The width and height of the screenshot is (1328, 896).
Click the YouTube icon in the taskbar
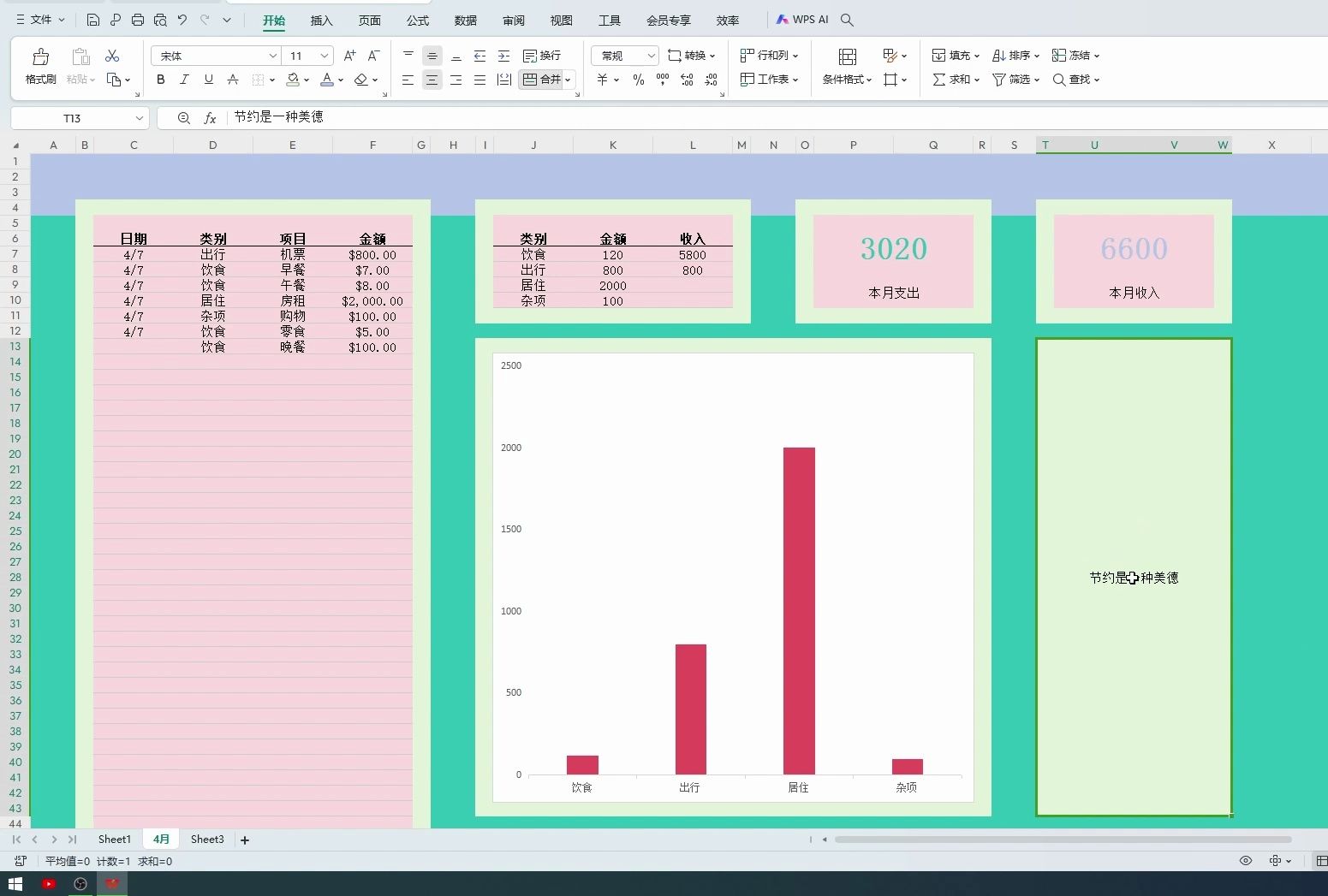[49, 884]
